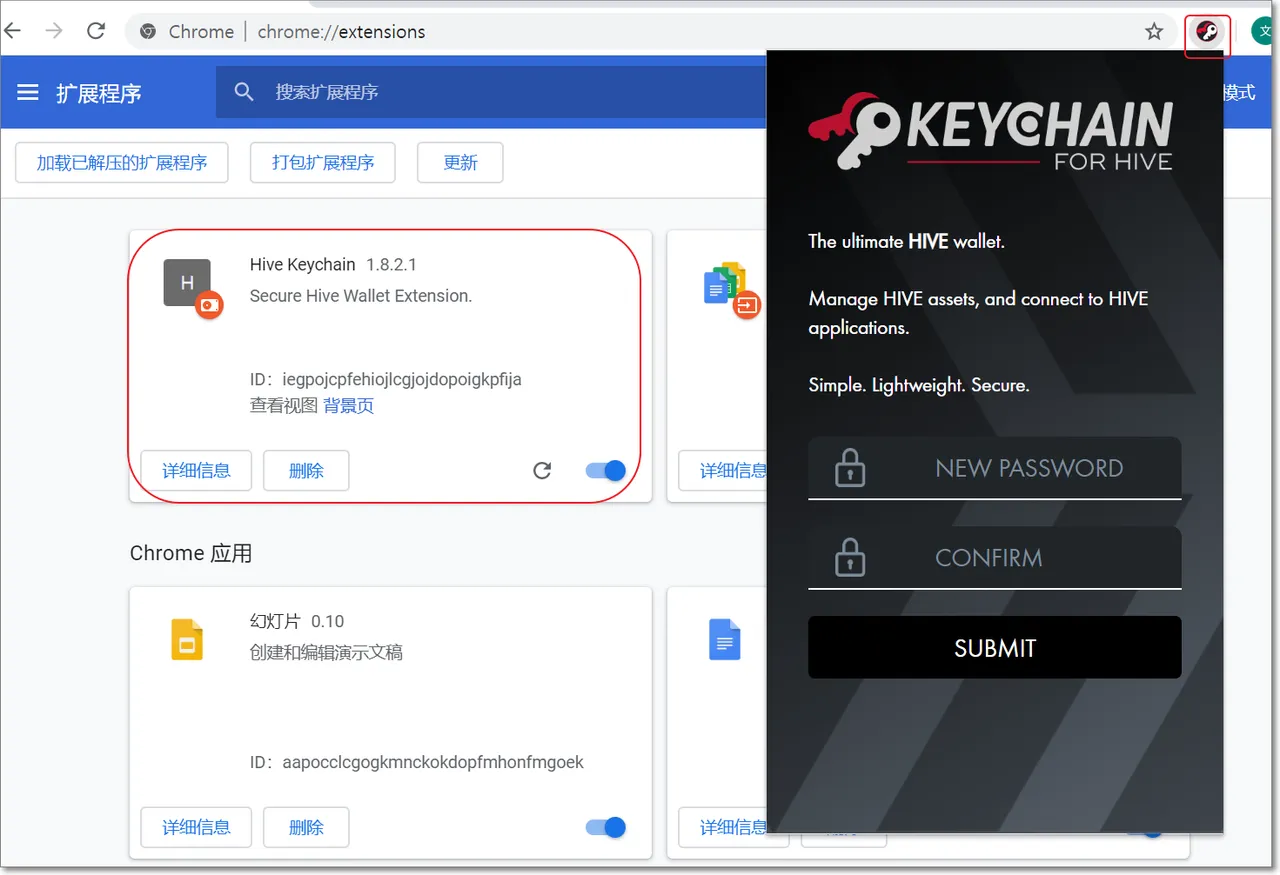
Task: Open 详细信息 for Hive Keychain
Action: (196, 470)
